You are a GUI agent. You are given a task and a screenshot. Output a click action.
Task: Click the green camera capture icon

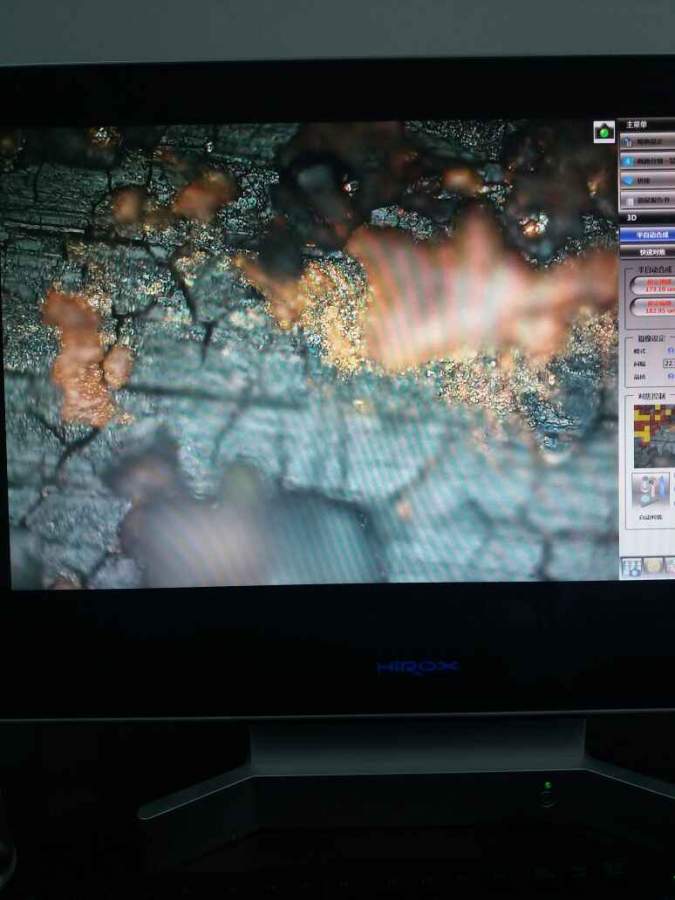(x=604, y=132)
